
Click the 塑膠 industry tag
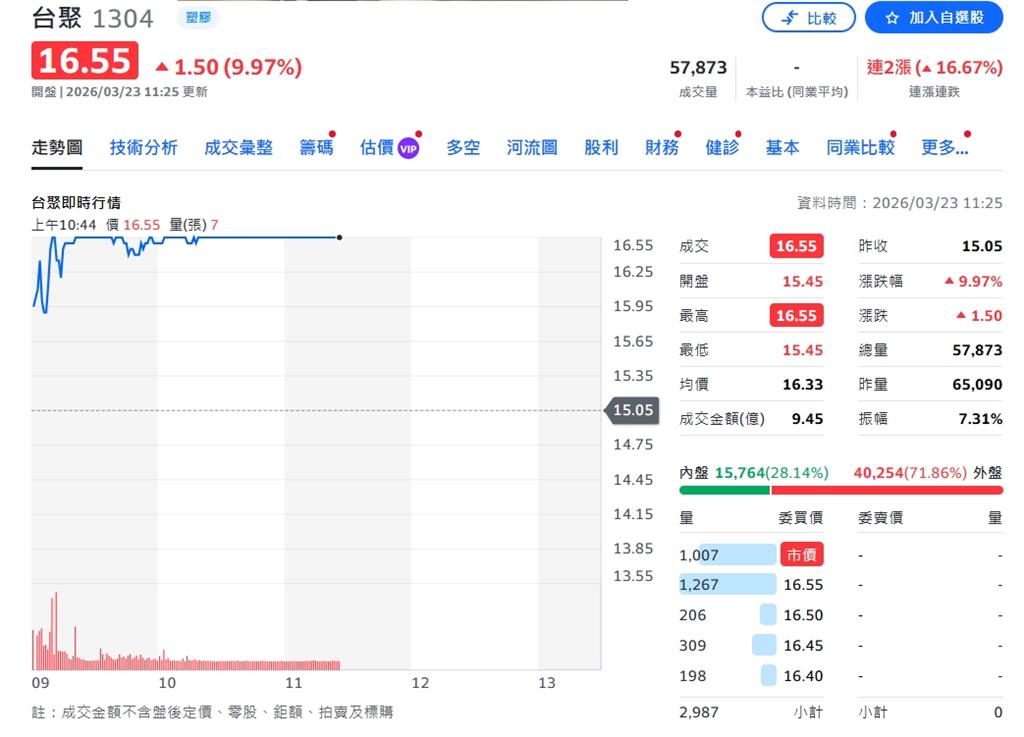197,17
